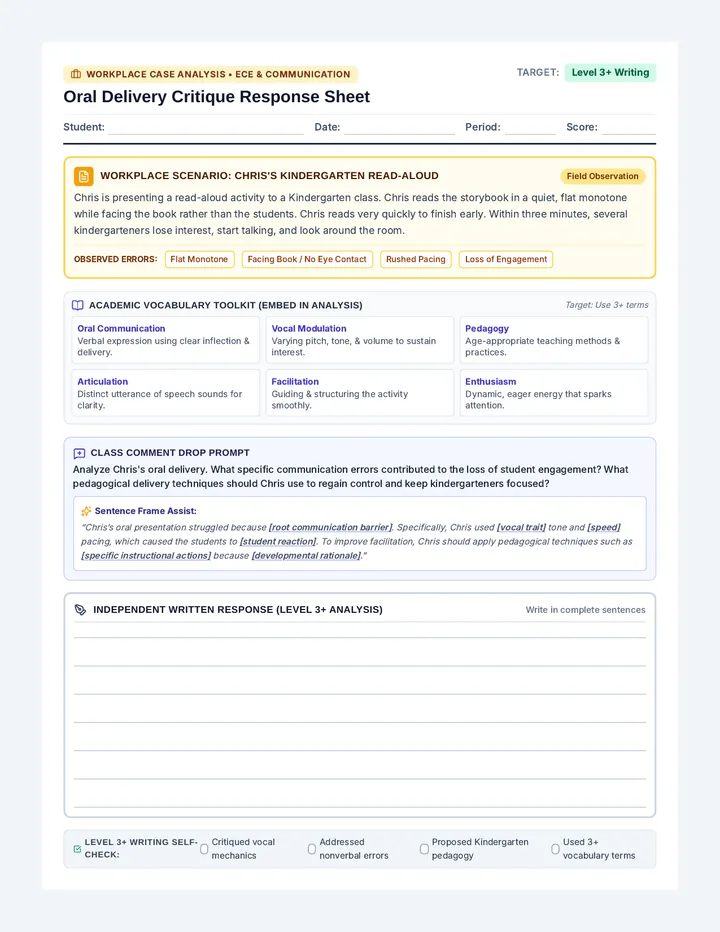Click the Period entry line
Screen dimensions: 720x932
click(x=530, y=127)
